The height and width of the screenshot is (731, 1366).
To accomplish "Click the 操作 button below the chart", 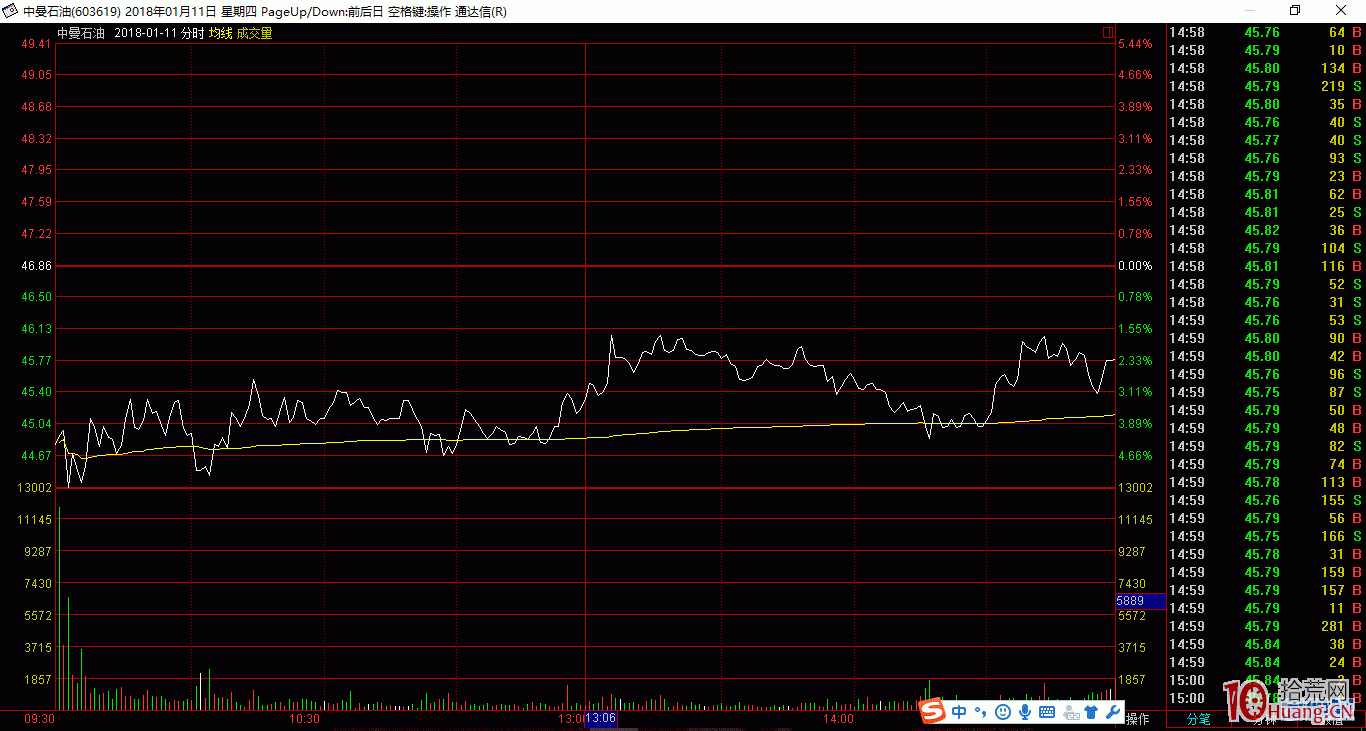I will pos(1138,719).
